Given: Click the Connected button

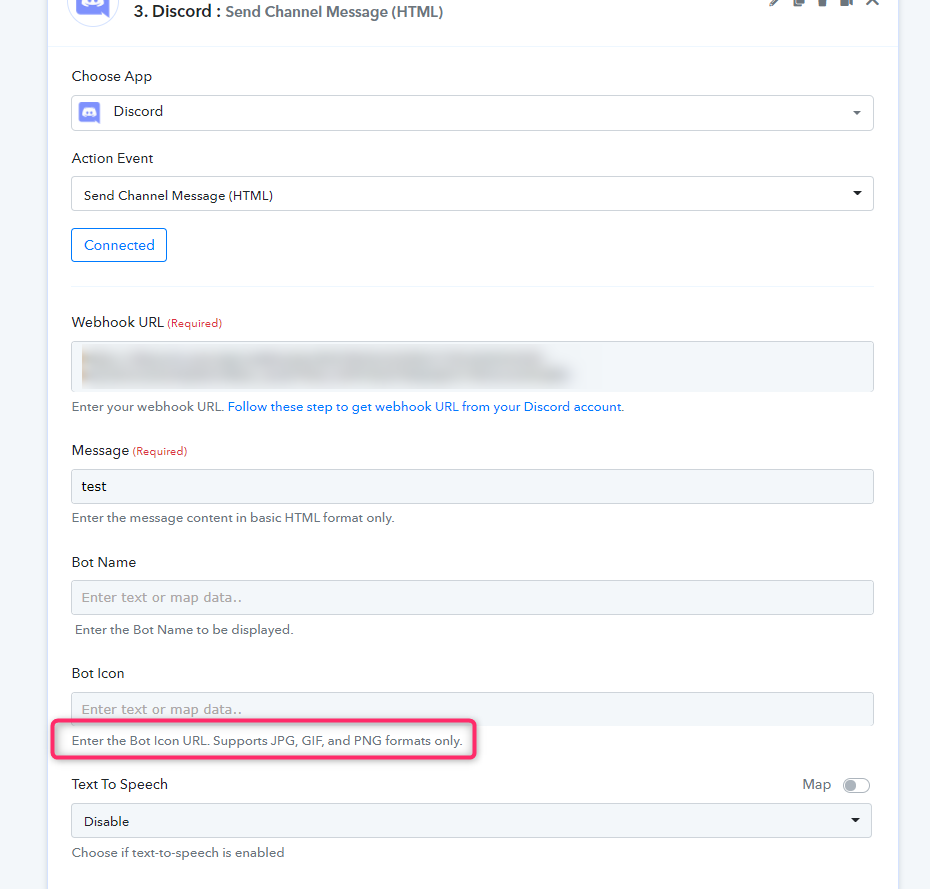Looking at the screenshot, I should [119, 245].
